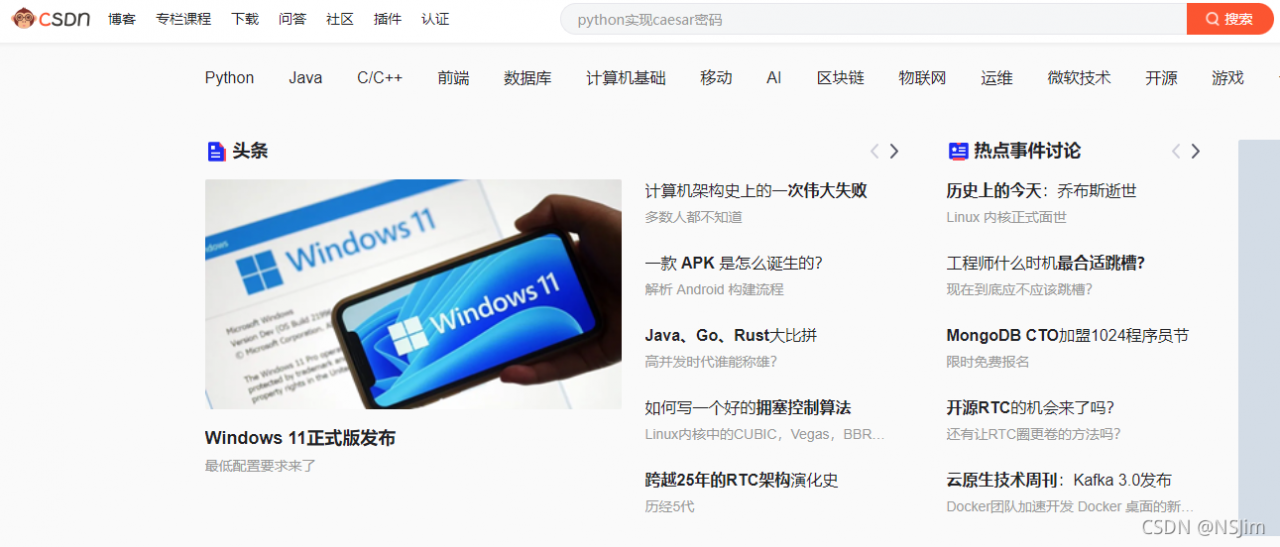Open 开源RTC的机会来了吗? topic
Viewport: 1280px width, 547px height.
tap(1030, 408)
